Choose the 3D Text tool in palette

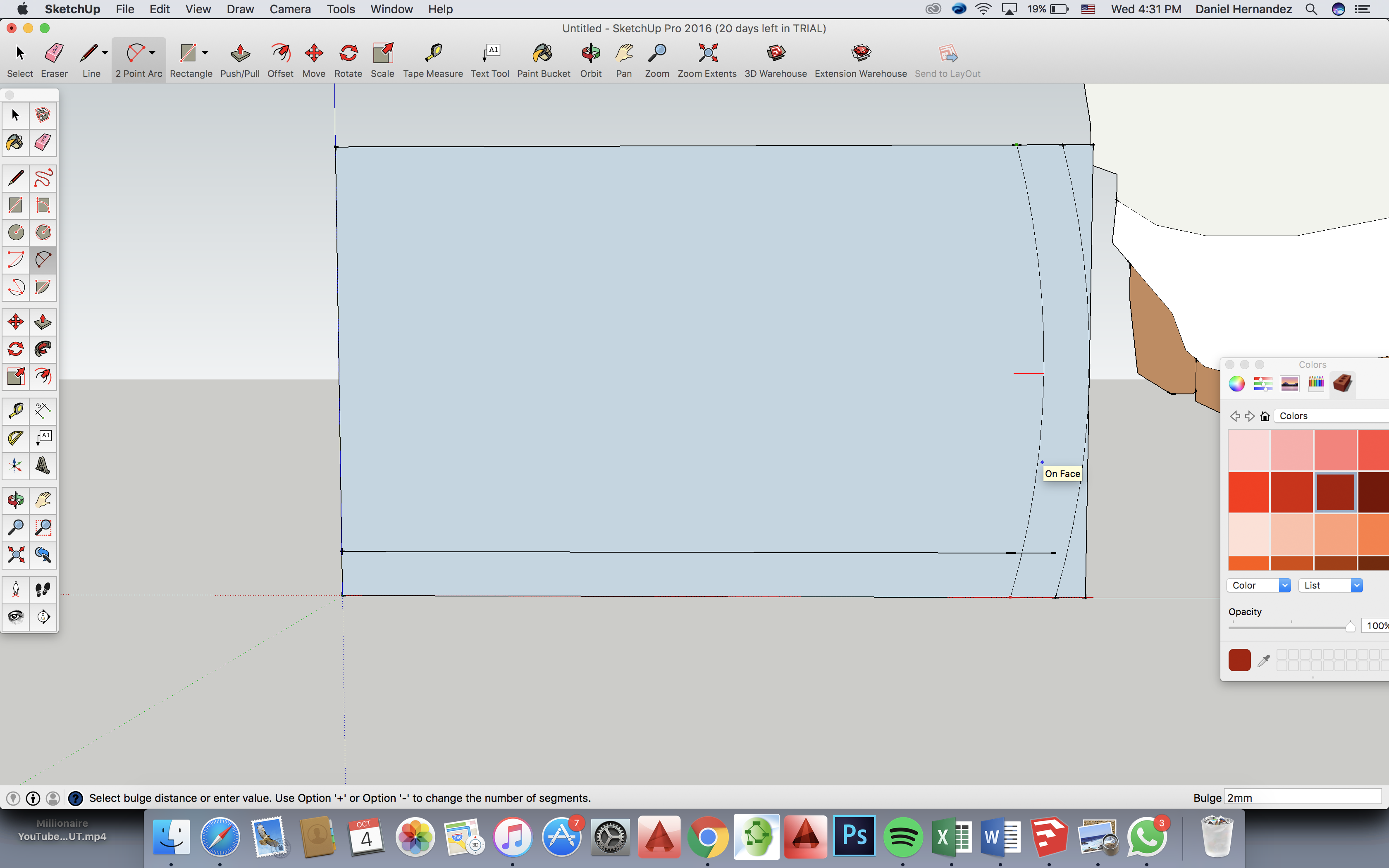coord(43,465)
